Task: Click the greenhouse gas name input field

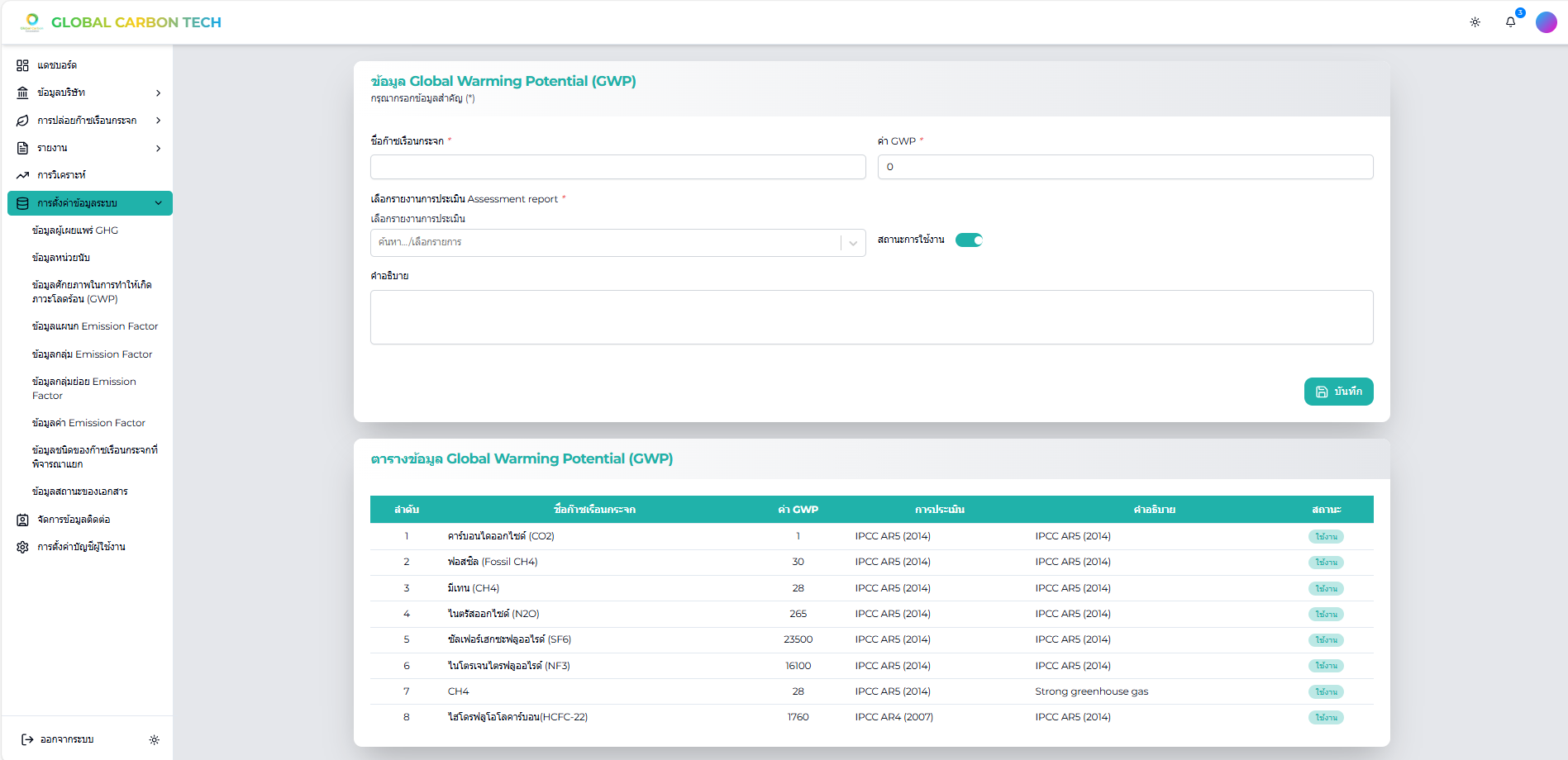Action: pyautogui.click(x=617, y=167)
